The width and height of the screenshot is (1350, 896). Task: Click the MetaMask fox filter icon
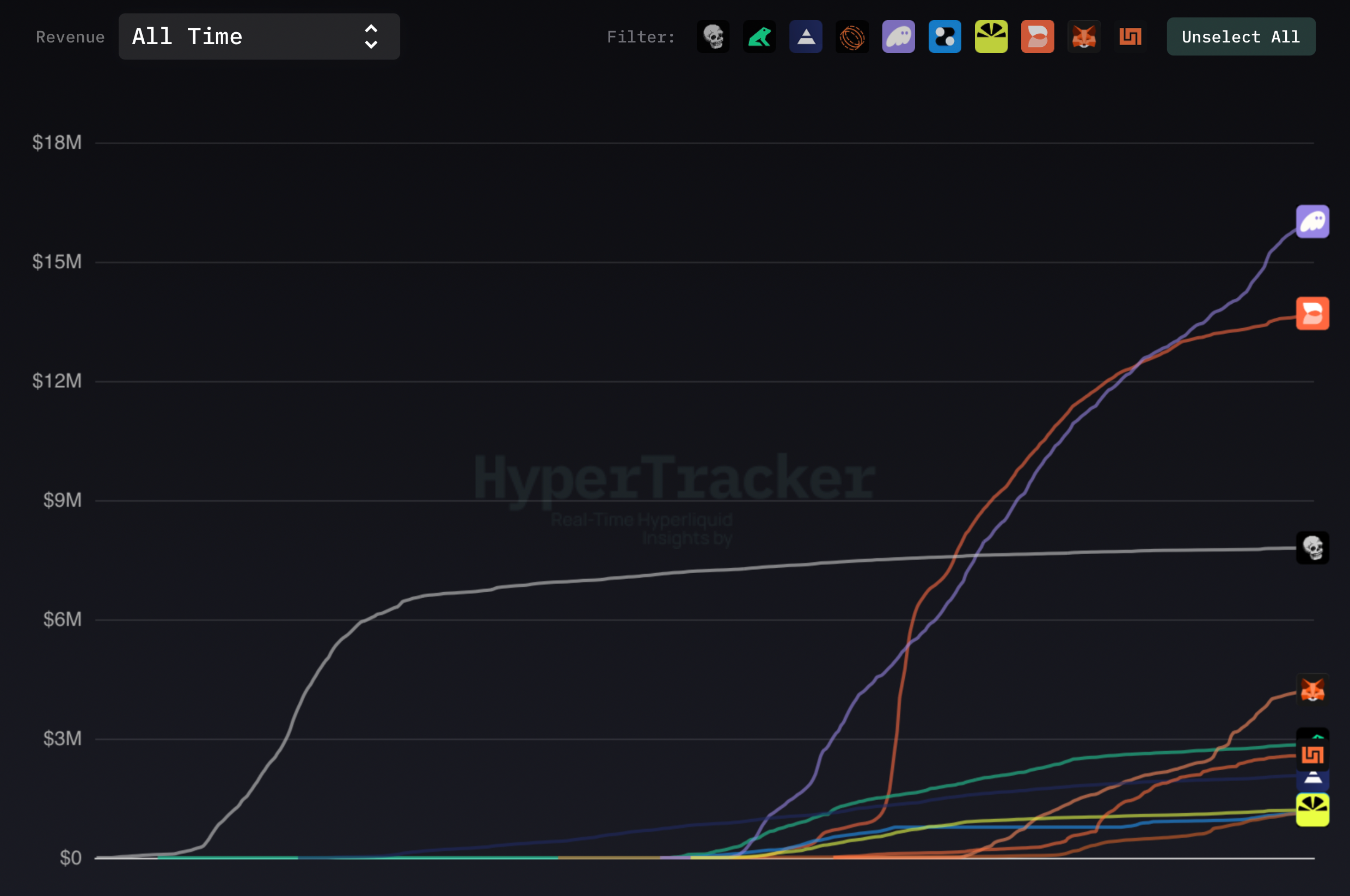coord(1083,37)
